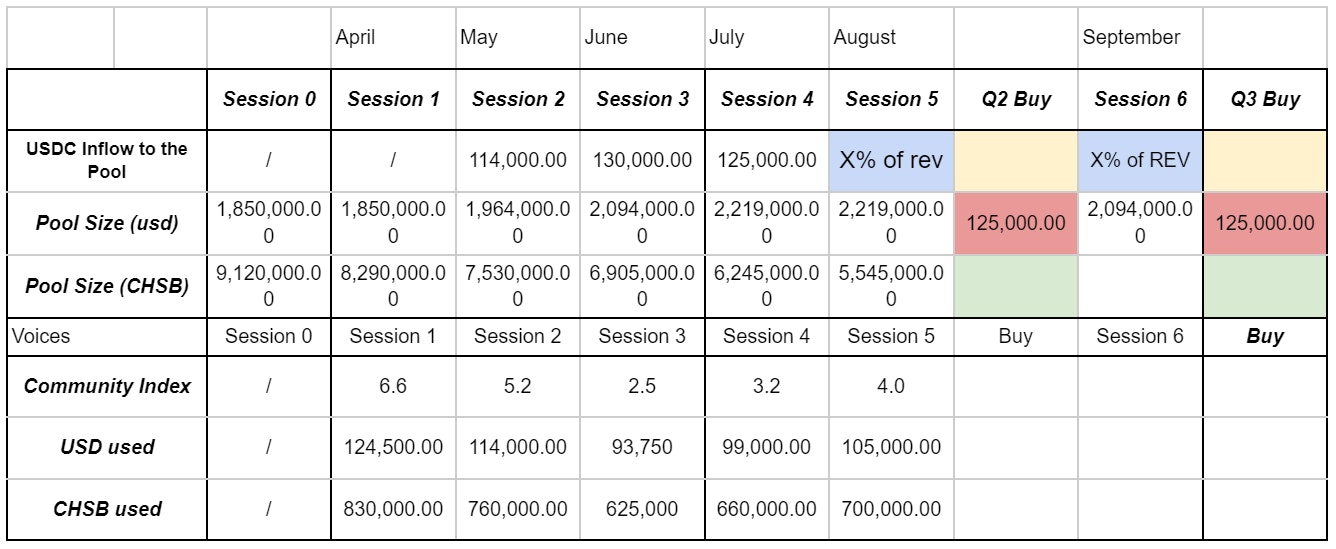
Task: Select the blue X% of rev cell under Session 5
Action: click(x=891, y=160)
